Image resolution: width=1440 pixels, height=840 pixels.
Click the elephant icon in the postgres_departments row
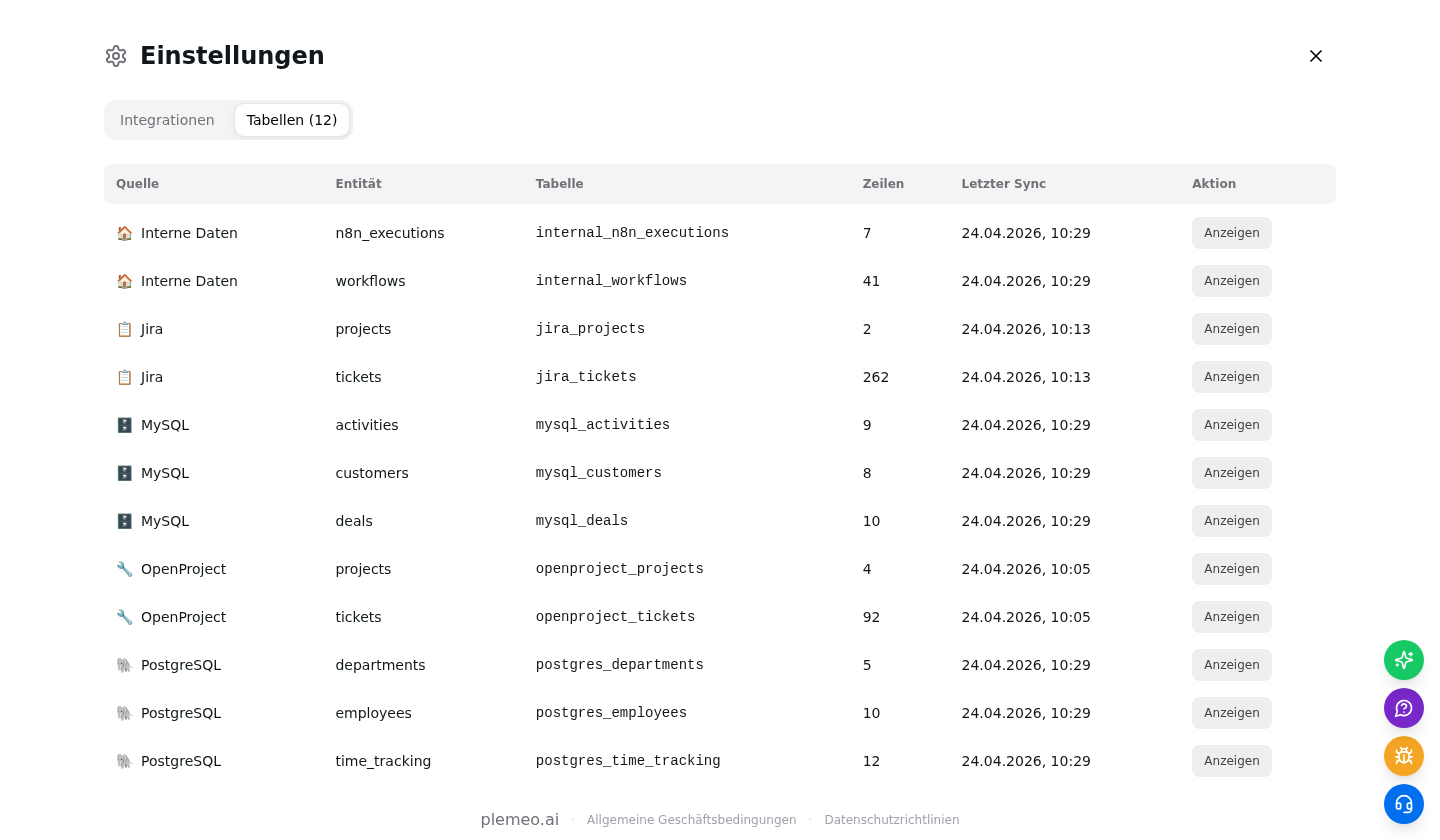click(x=124, y=665)
